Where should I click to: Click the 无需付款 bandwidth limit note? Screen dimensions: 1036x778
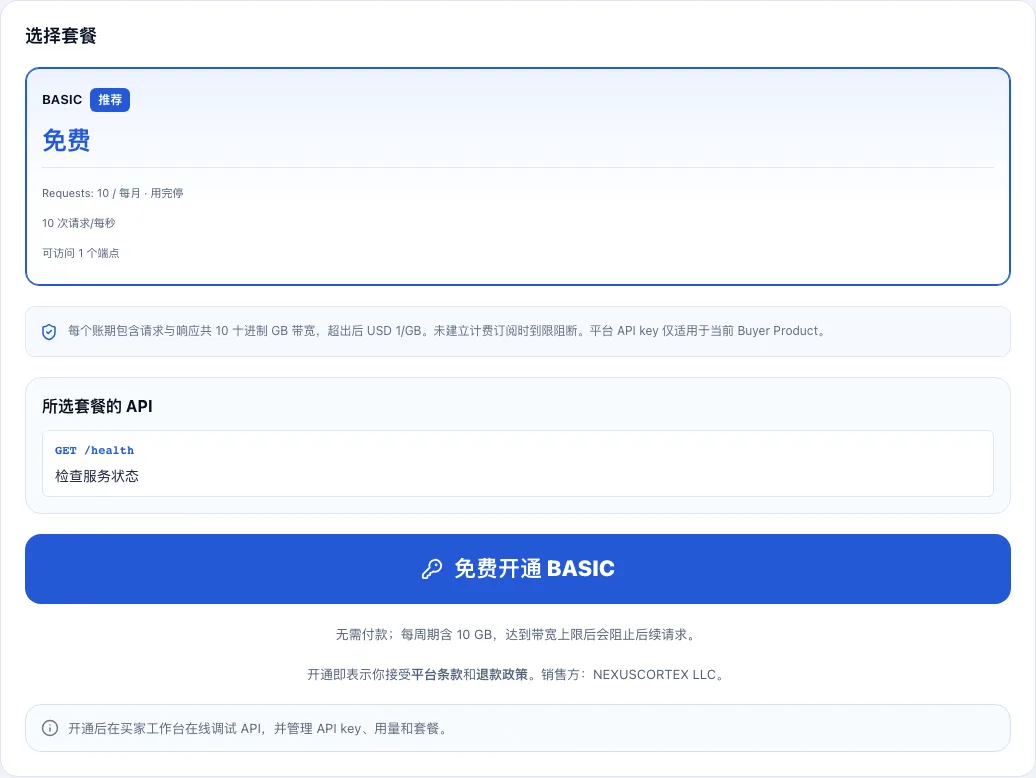[x=516, y=635]
